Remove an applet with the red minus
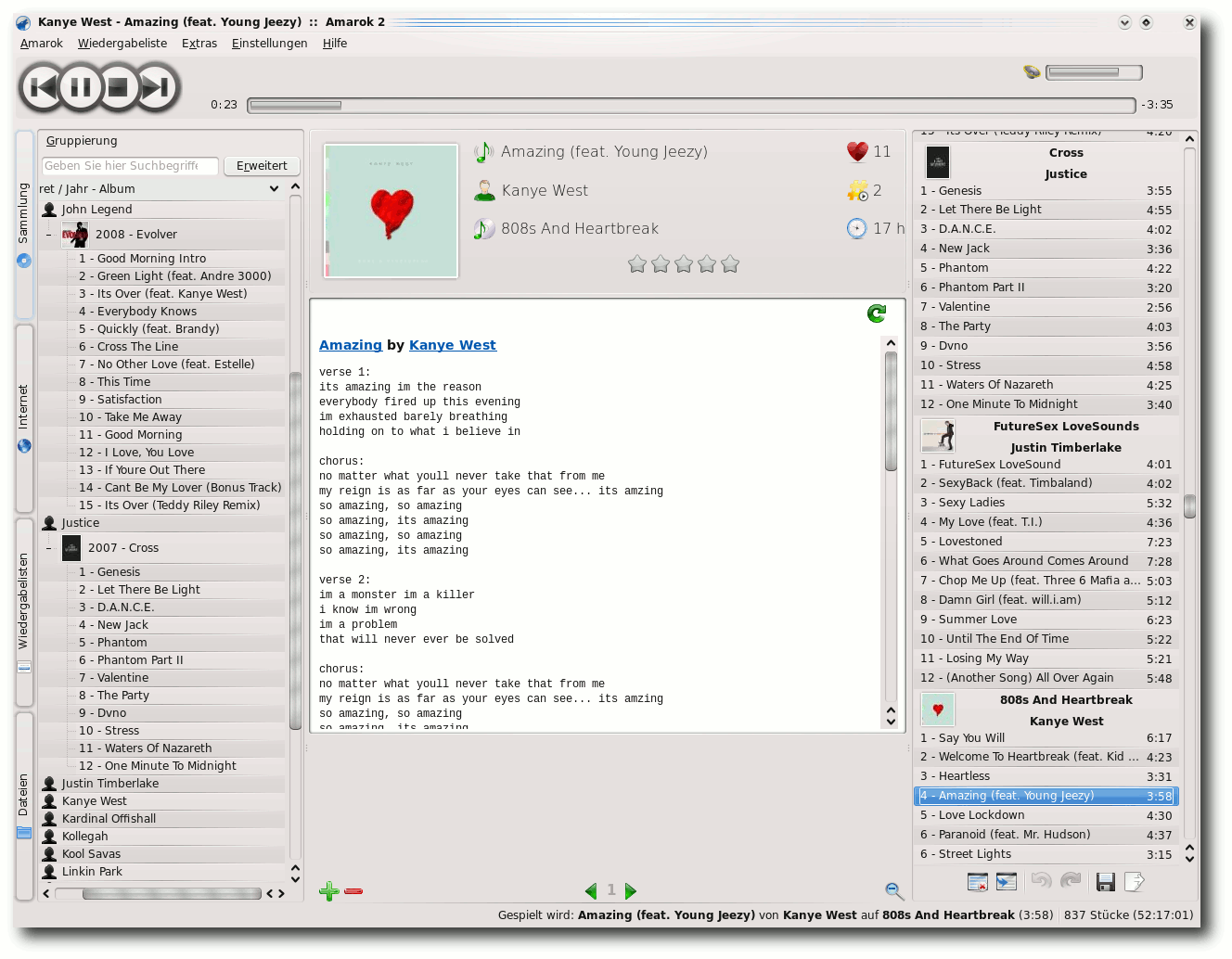The height and width of the screenshot is (959, 1232). point(353,891)
